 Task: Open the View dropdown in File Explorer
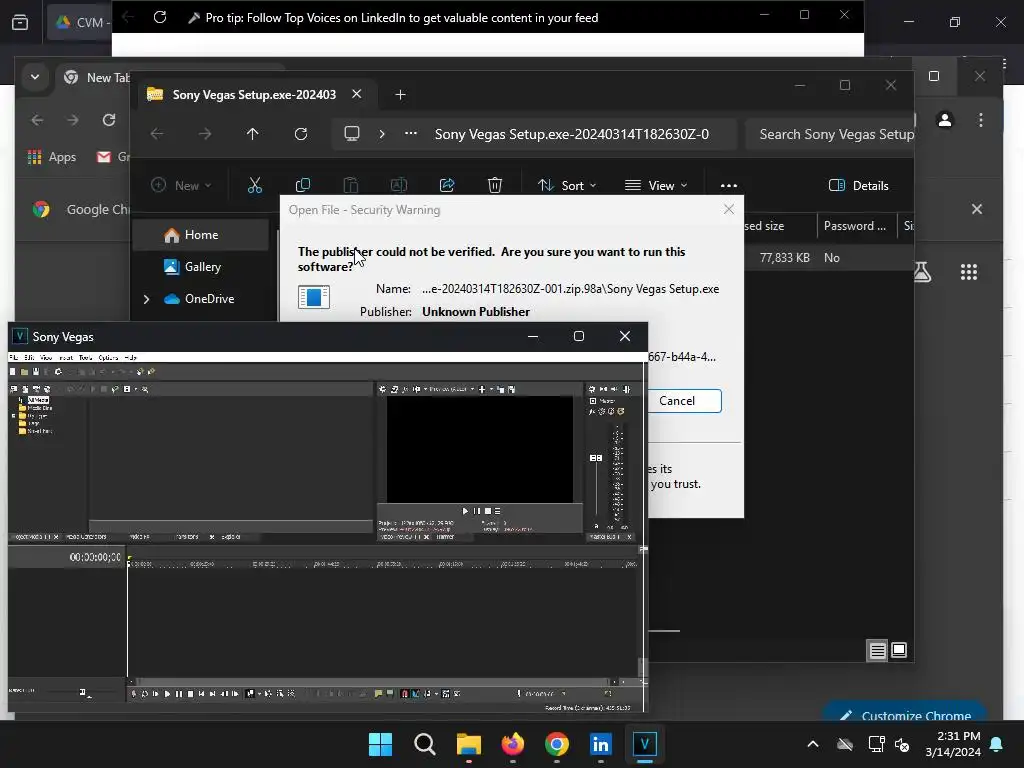(x=656, y=185)
